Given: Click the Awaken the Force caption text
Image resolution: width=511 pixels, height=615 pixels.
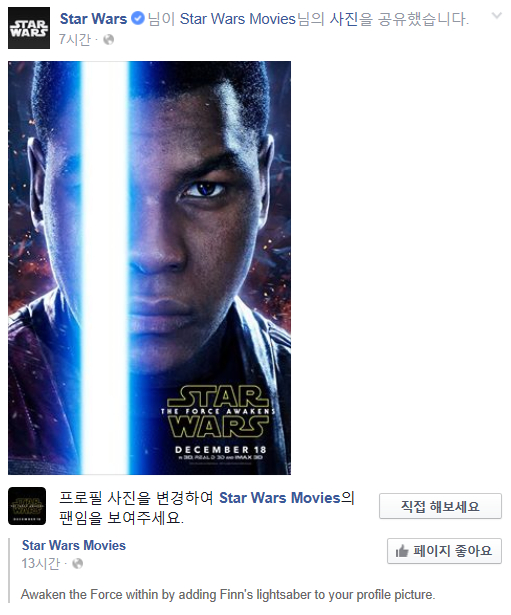Looking at the screenshot, I should (228, 595).
